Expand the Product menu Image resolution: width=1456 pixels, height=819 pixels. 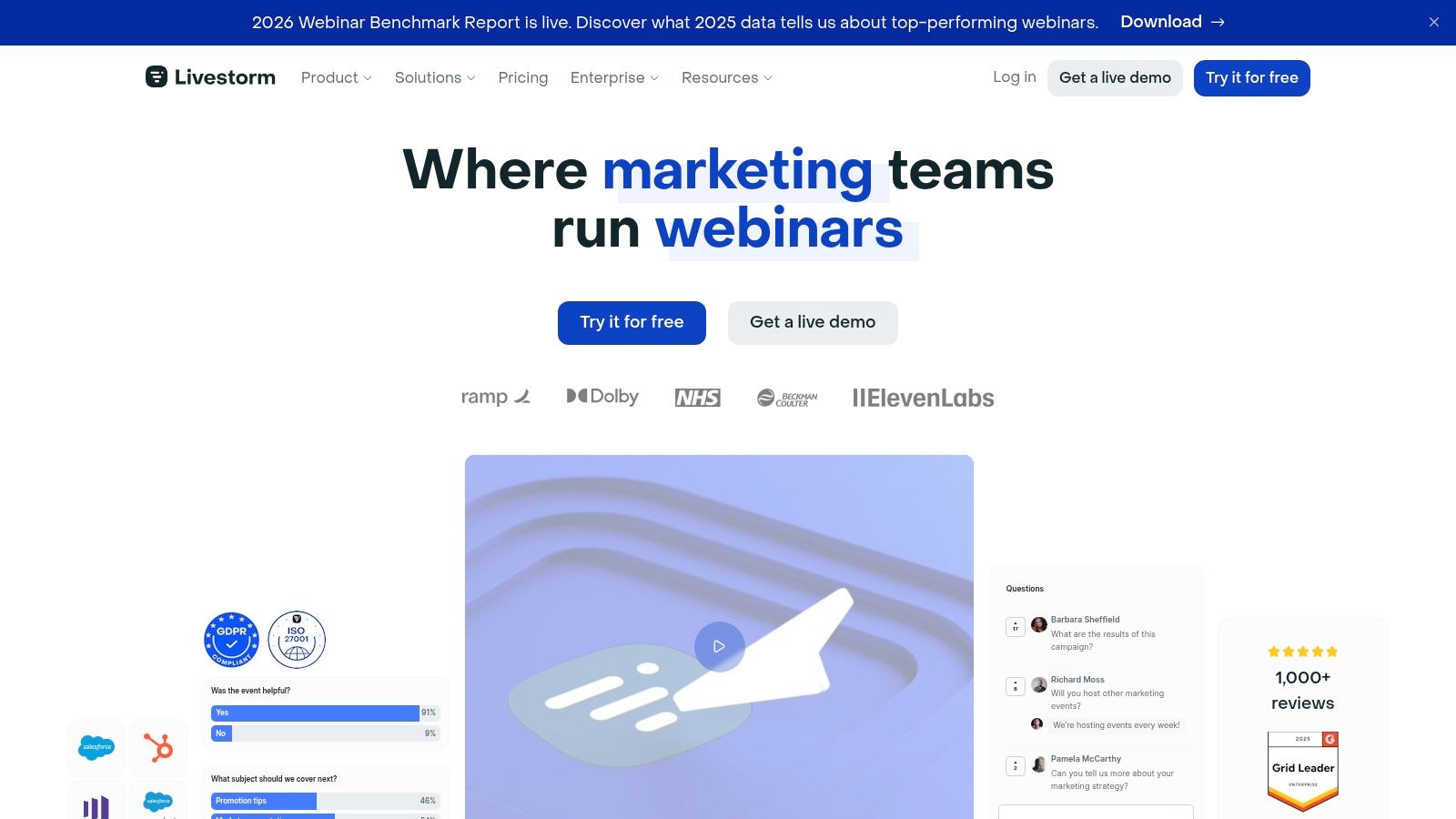click(x=336, y=77)
